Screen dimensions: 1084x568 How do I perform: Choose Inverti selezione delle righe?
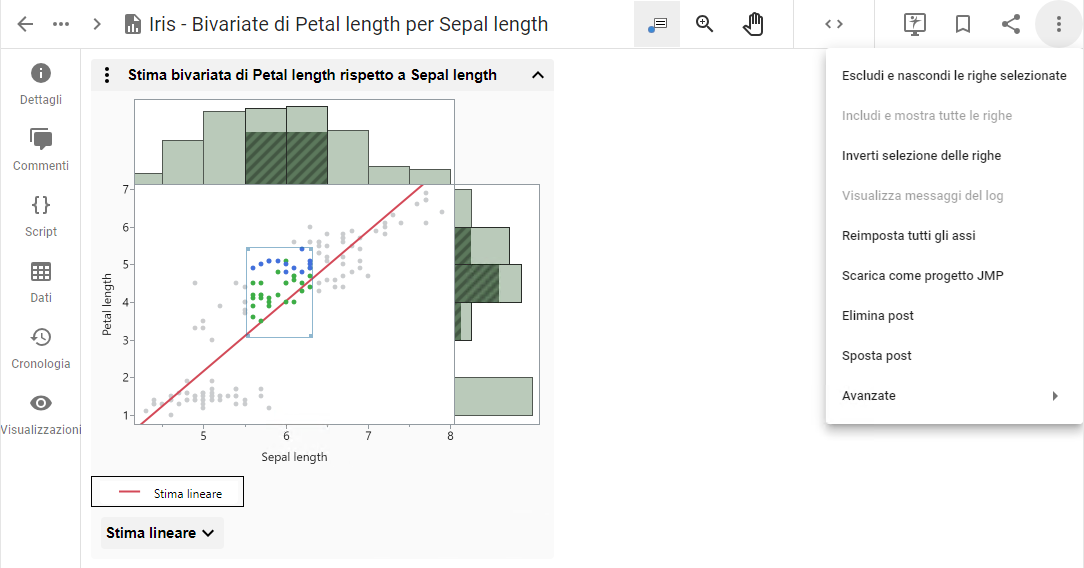click(921, 156)
